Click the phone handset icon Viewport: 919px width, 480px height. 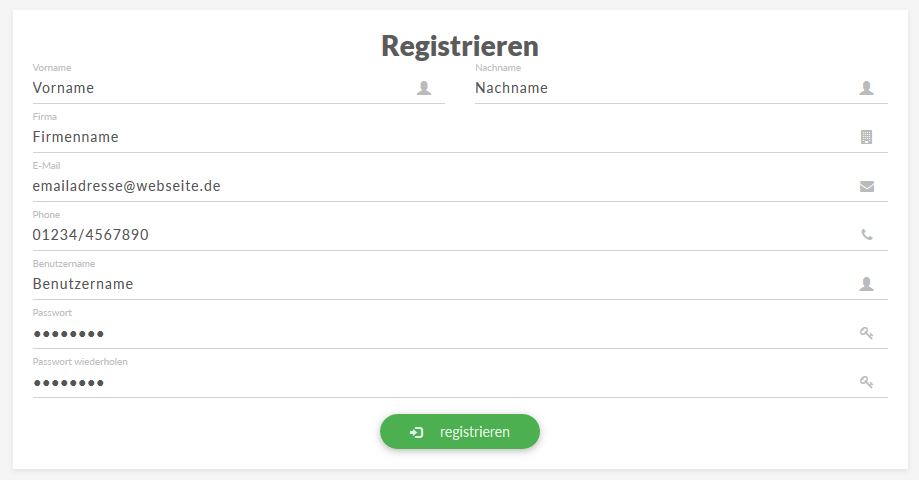tap(867, 235)
